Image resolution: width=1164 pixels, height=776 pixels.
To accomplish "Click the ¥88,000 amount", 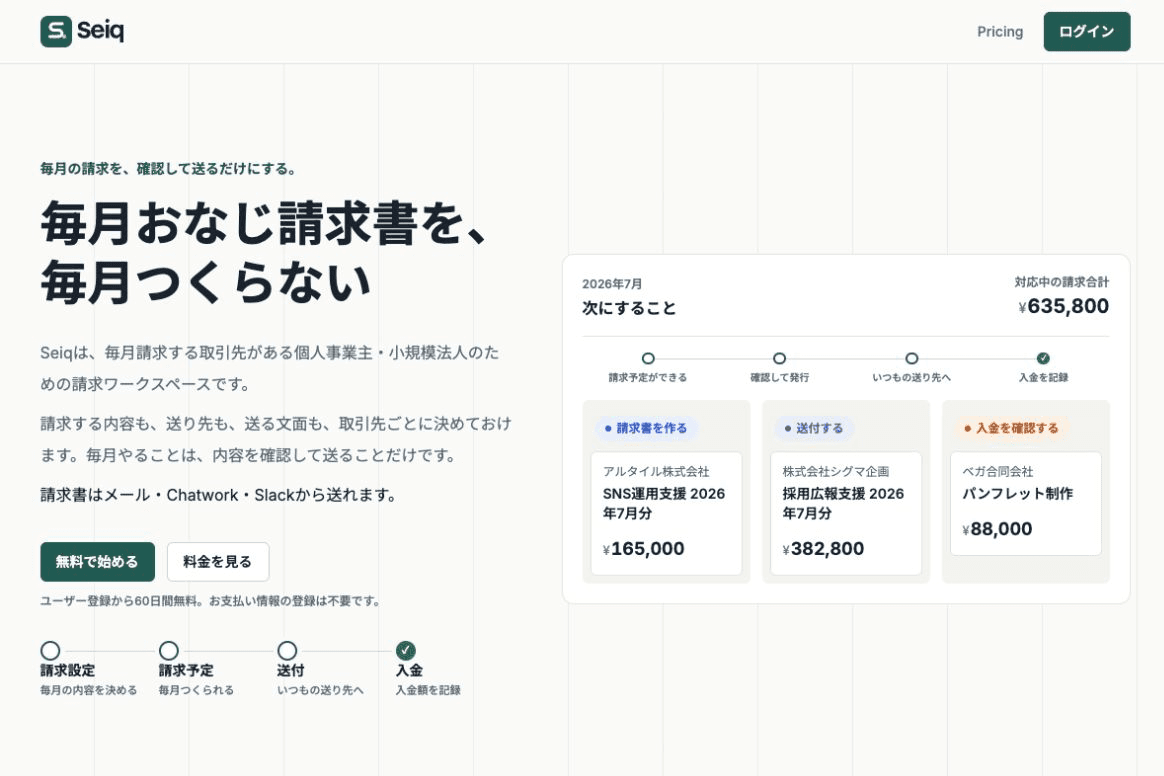I will [997, 529].
